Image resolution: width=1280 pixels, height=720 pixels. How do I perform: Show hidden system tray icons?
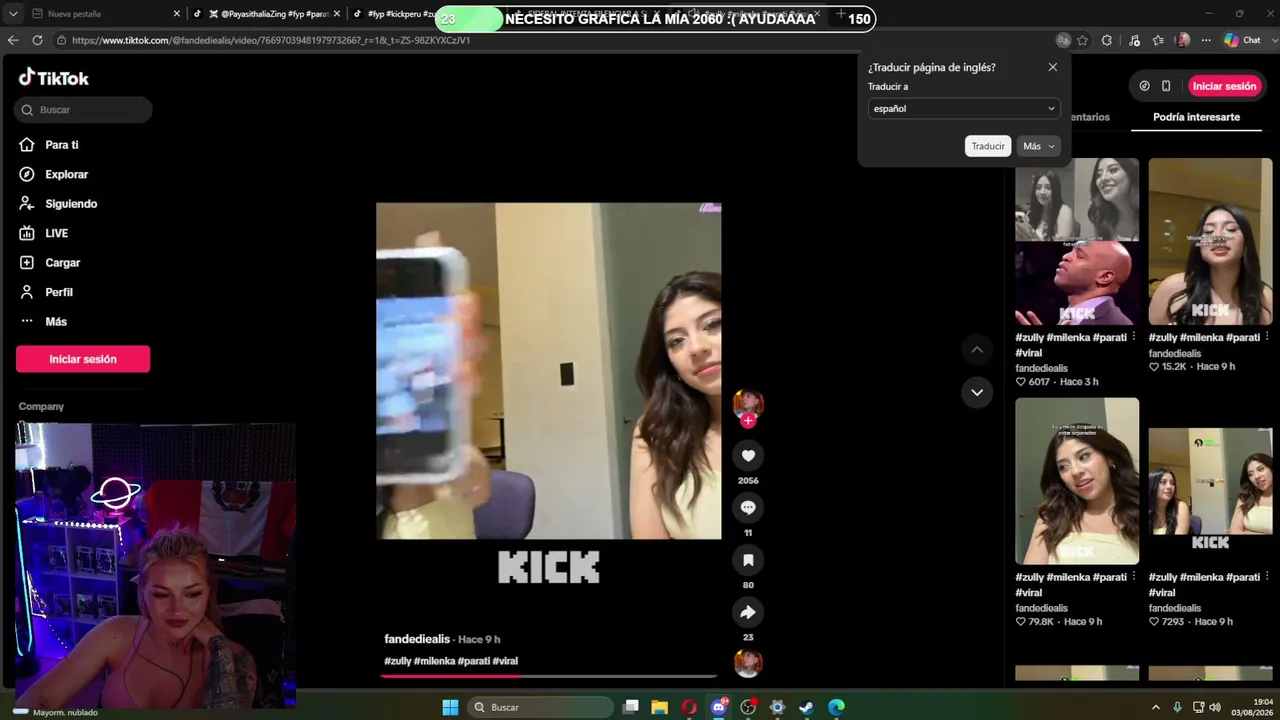1156,707
